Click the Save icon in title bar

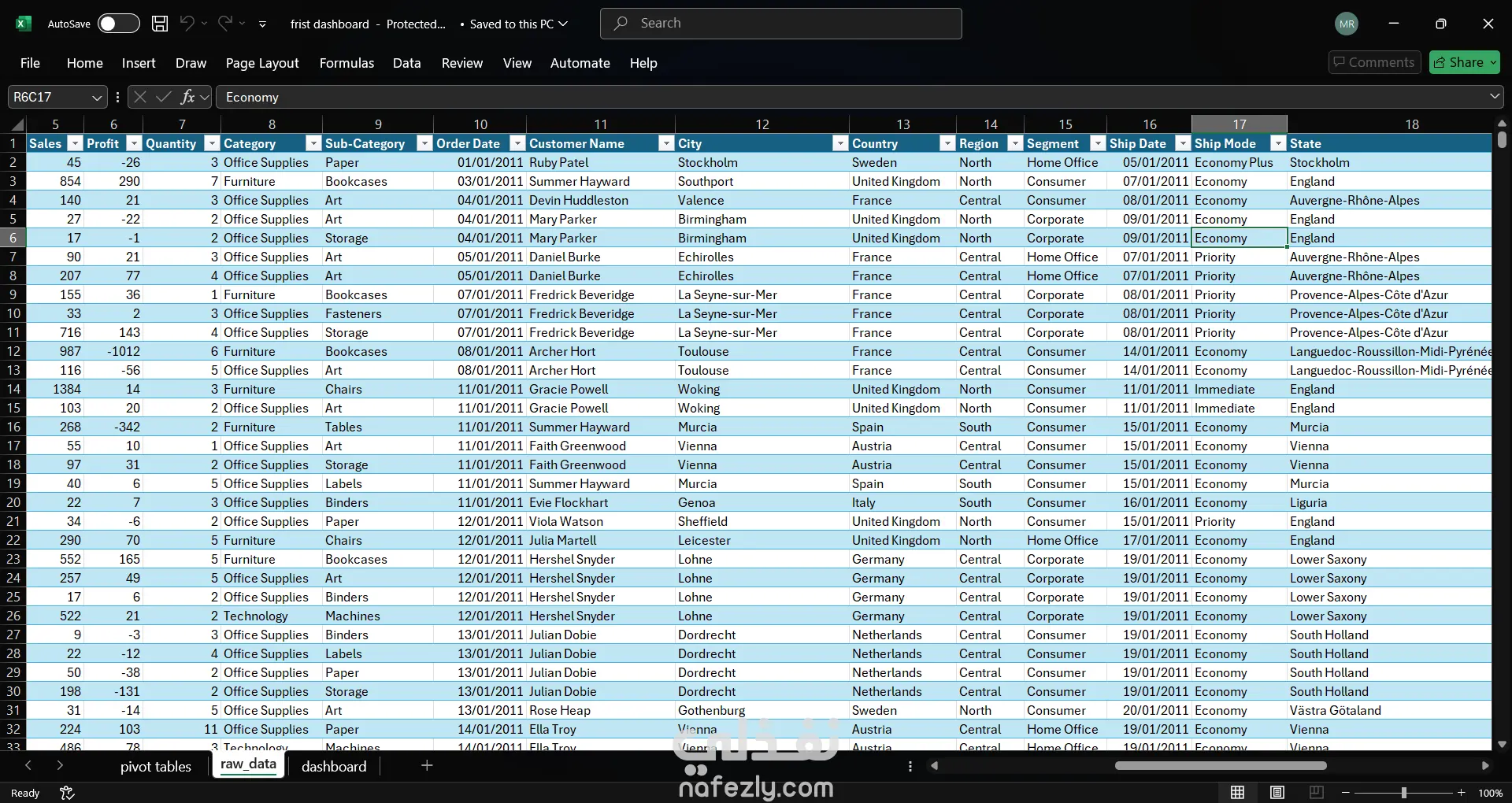[160, 24]
